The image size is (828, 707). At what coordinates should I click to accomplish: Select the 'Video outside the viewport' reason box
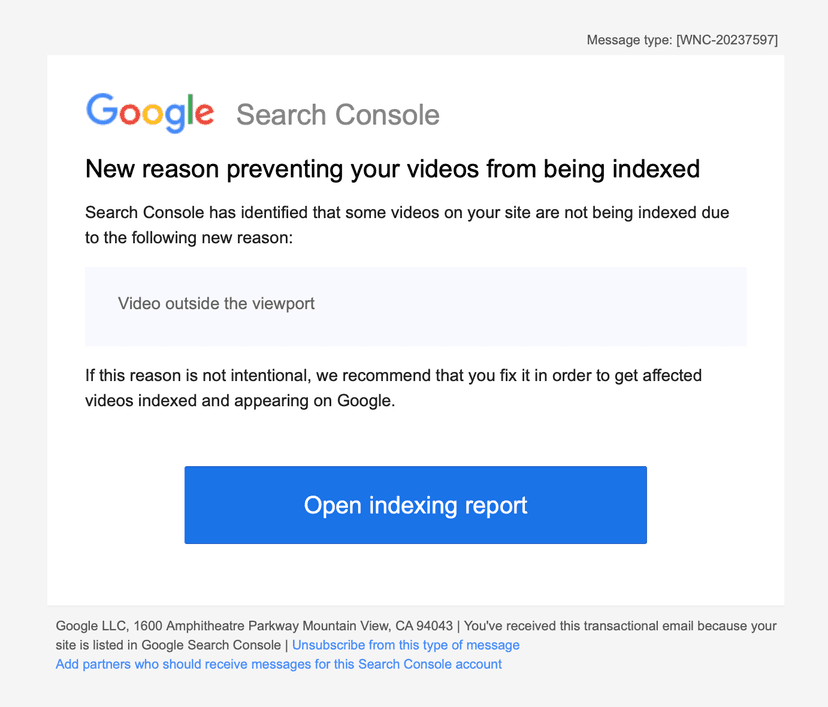415,305
